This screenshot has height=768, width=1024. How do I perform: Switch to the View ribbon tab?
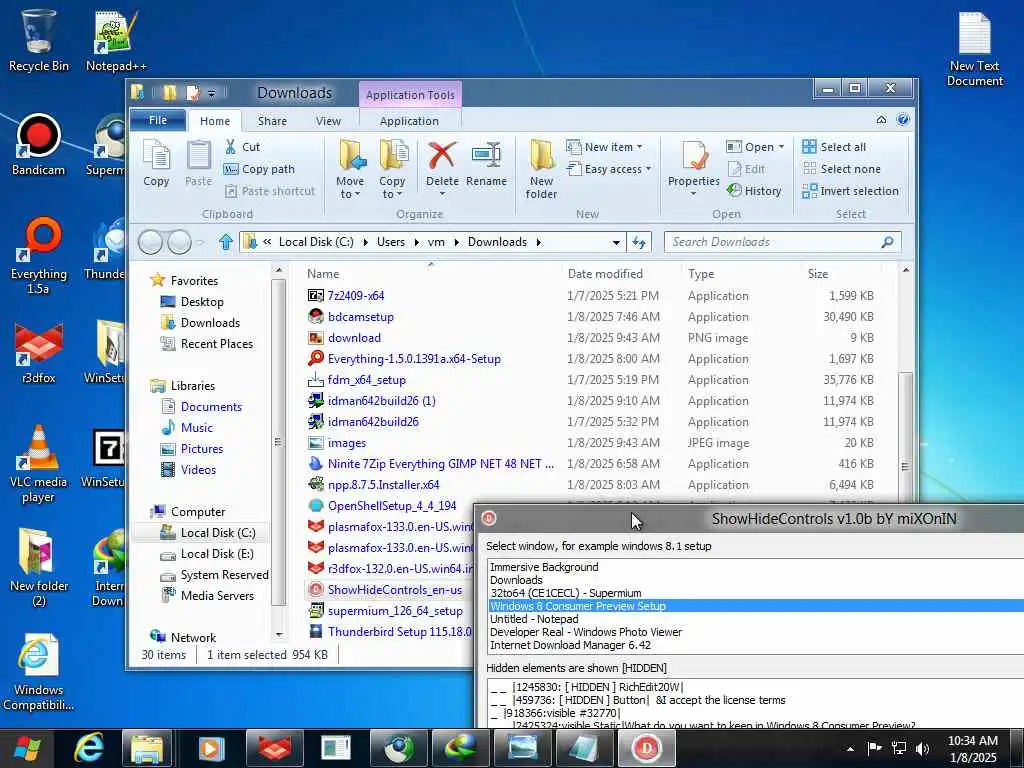click(x=328, y=121)
